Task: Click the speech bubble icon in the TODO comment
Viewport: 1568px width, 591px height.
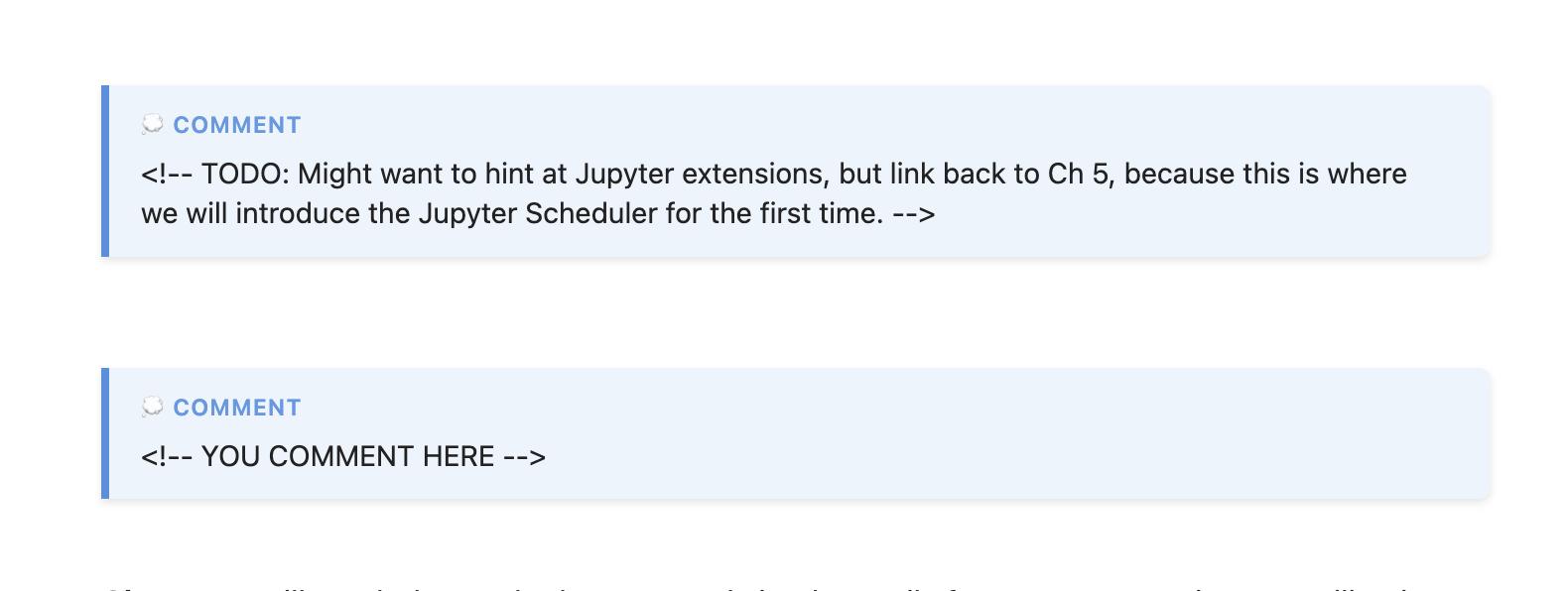Action: [x=152, y=125]
